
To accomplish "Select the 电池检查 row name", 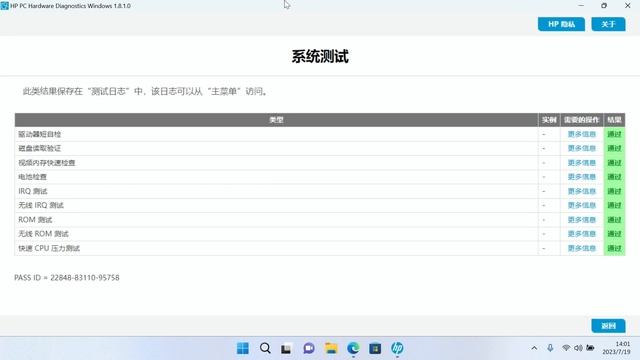I will pos(32,177).
